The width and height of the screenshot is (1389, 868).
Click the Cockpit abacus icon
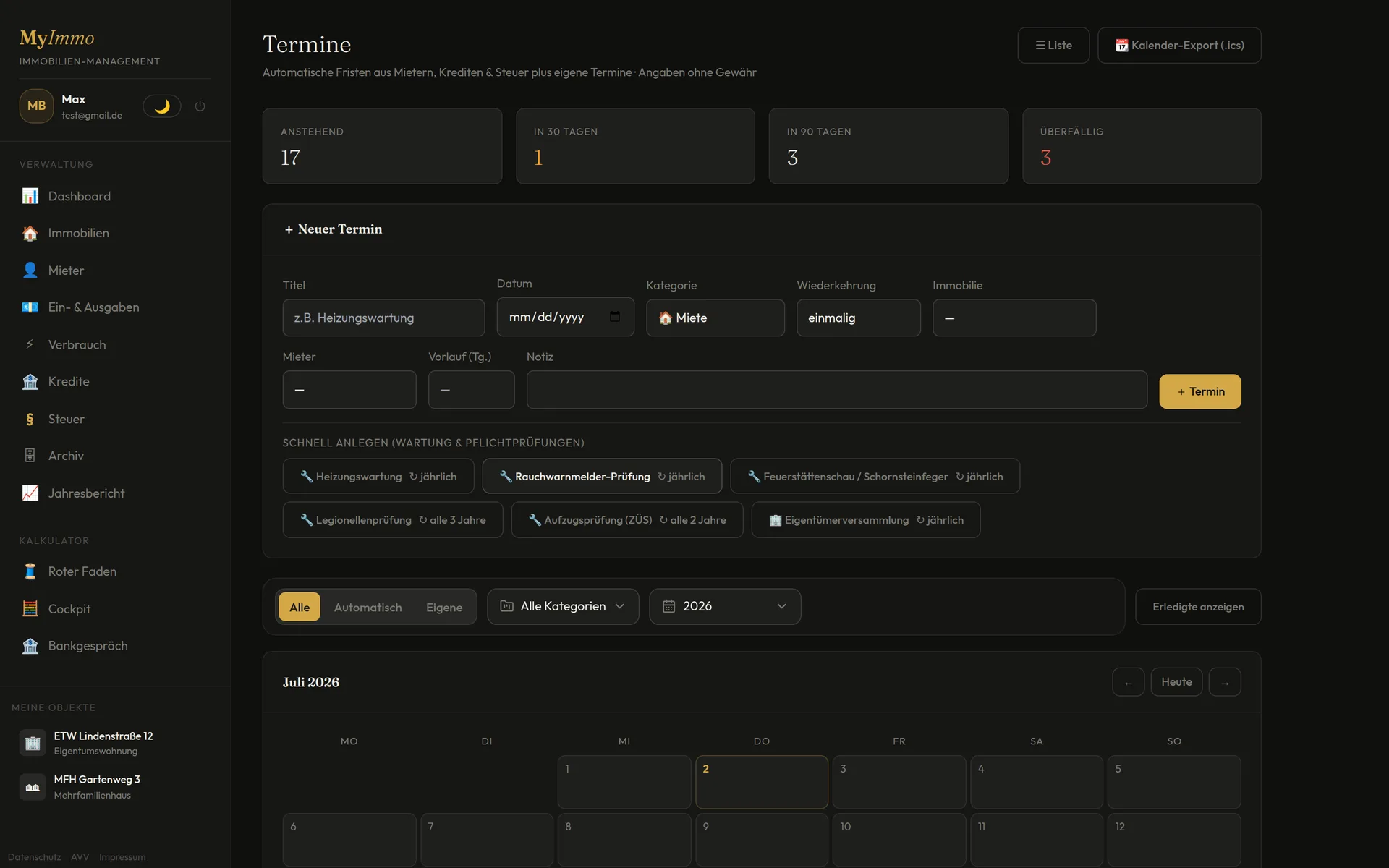click(x=30, y=608)
